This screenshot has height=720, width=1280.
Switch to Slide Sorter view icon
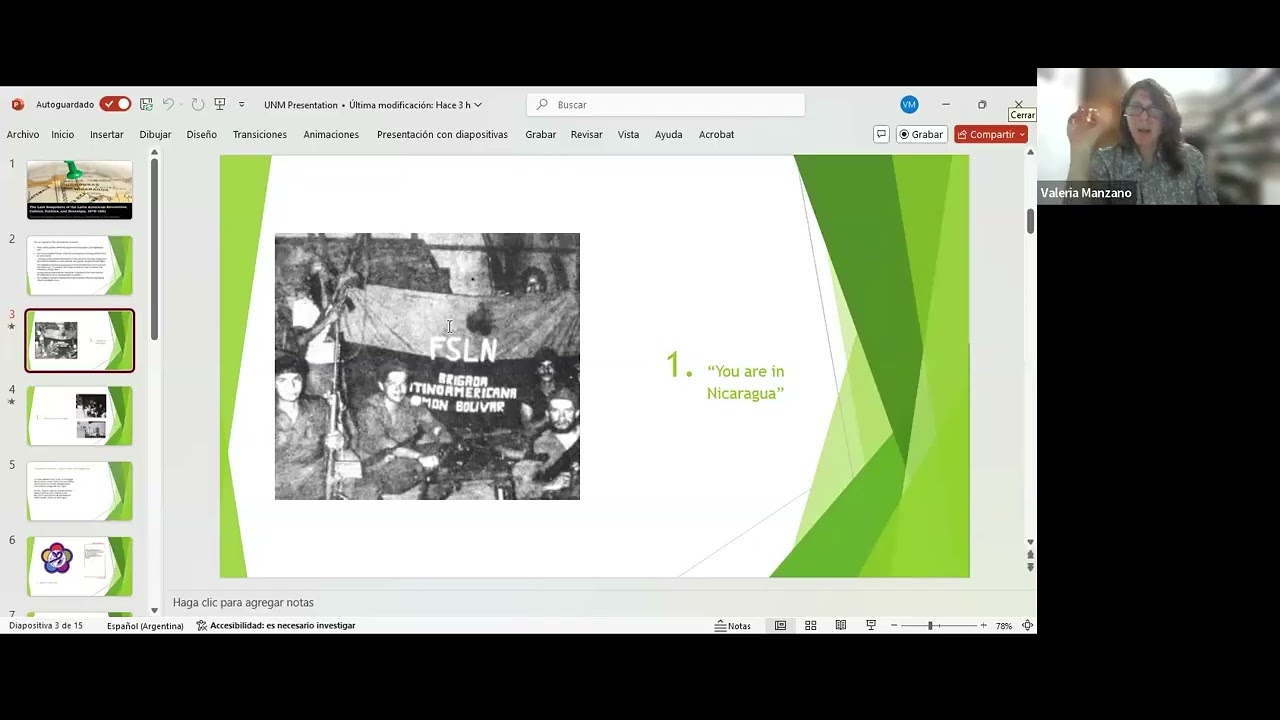(811, 625)
